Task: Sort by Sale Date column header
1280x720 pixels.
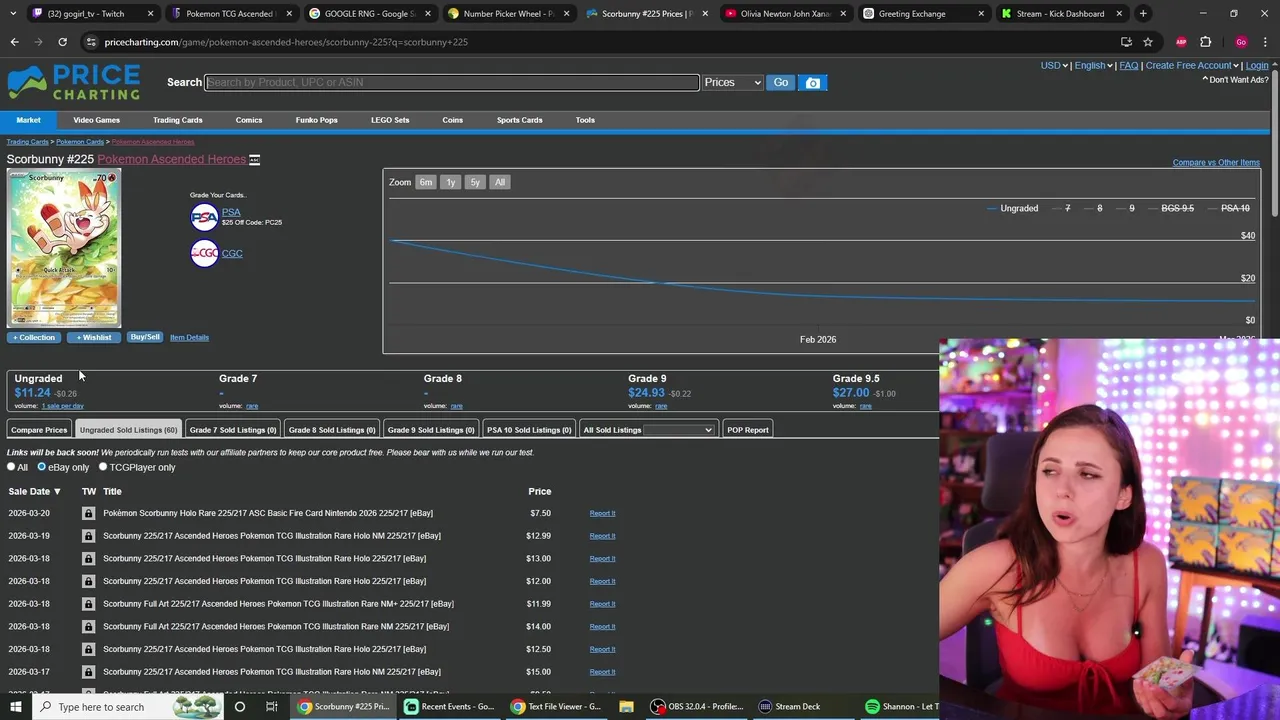Action: coord(35,491)
